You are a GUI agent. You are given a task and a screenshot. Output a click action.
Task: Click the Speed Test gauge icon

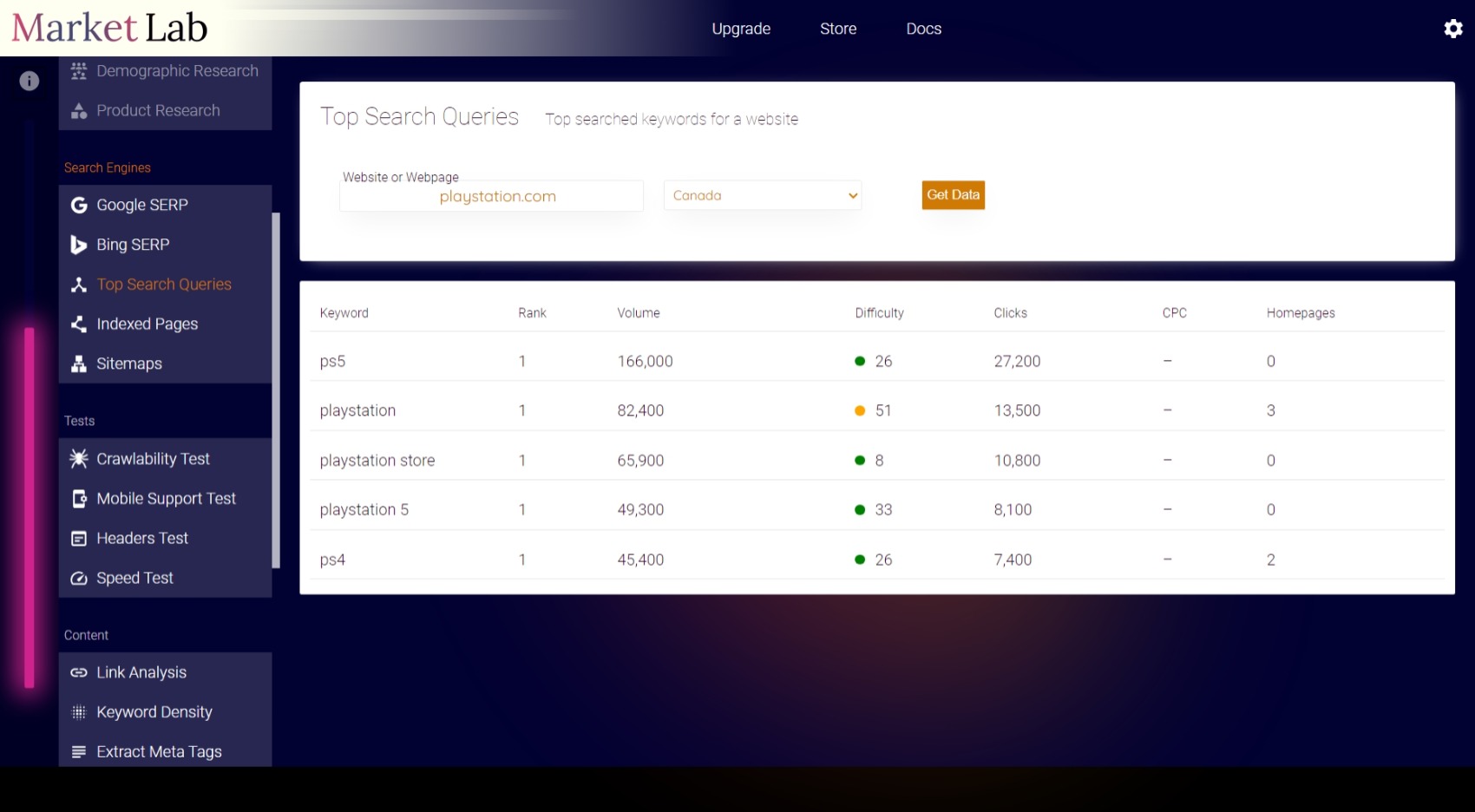click(79, 579)
